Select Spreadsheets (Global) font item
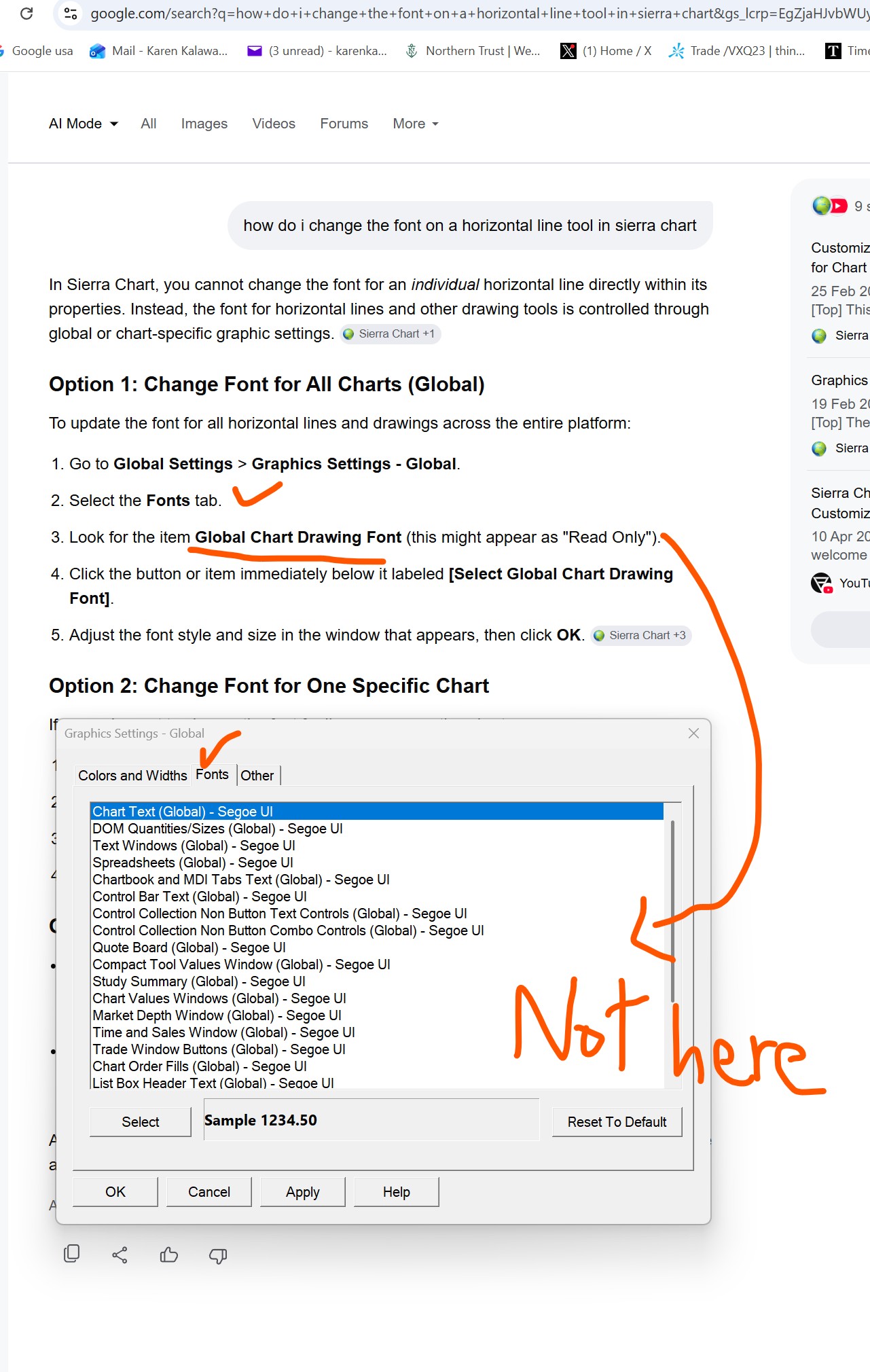Image resolution: width=870 pixels, height=1372 pixels. click(x=377, y=863)
